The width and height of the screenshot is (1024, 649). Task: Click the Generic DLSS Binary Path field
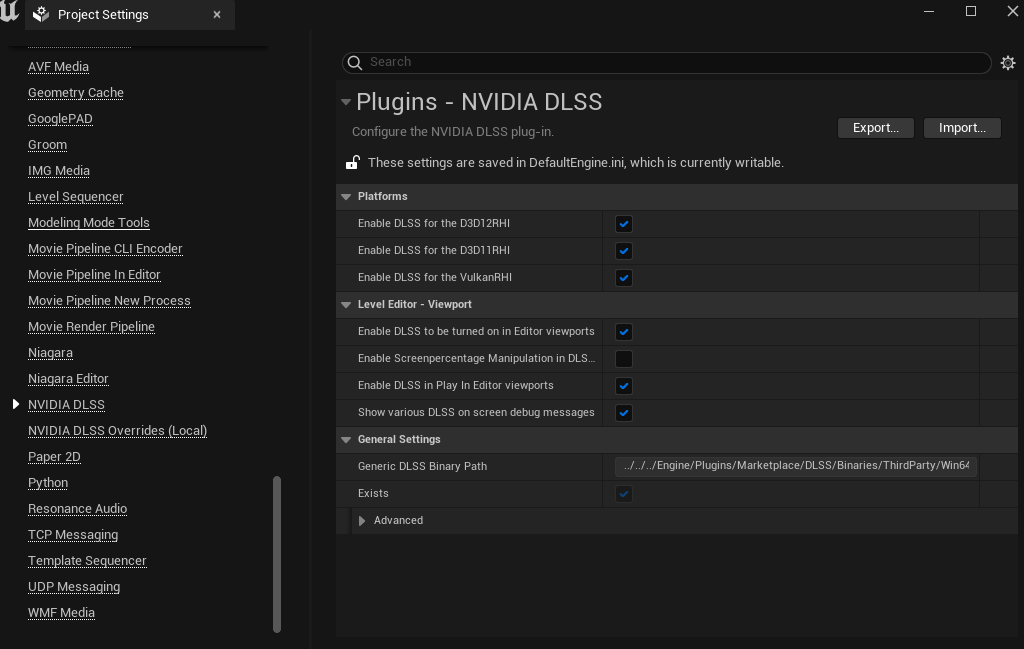point(795,466)
